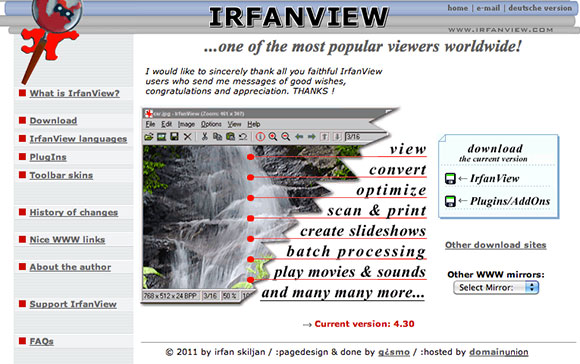The width and height of the screenshot is (580, 364).
Task: Open the FAQs link
Action: pos(41,341)
